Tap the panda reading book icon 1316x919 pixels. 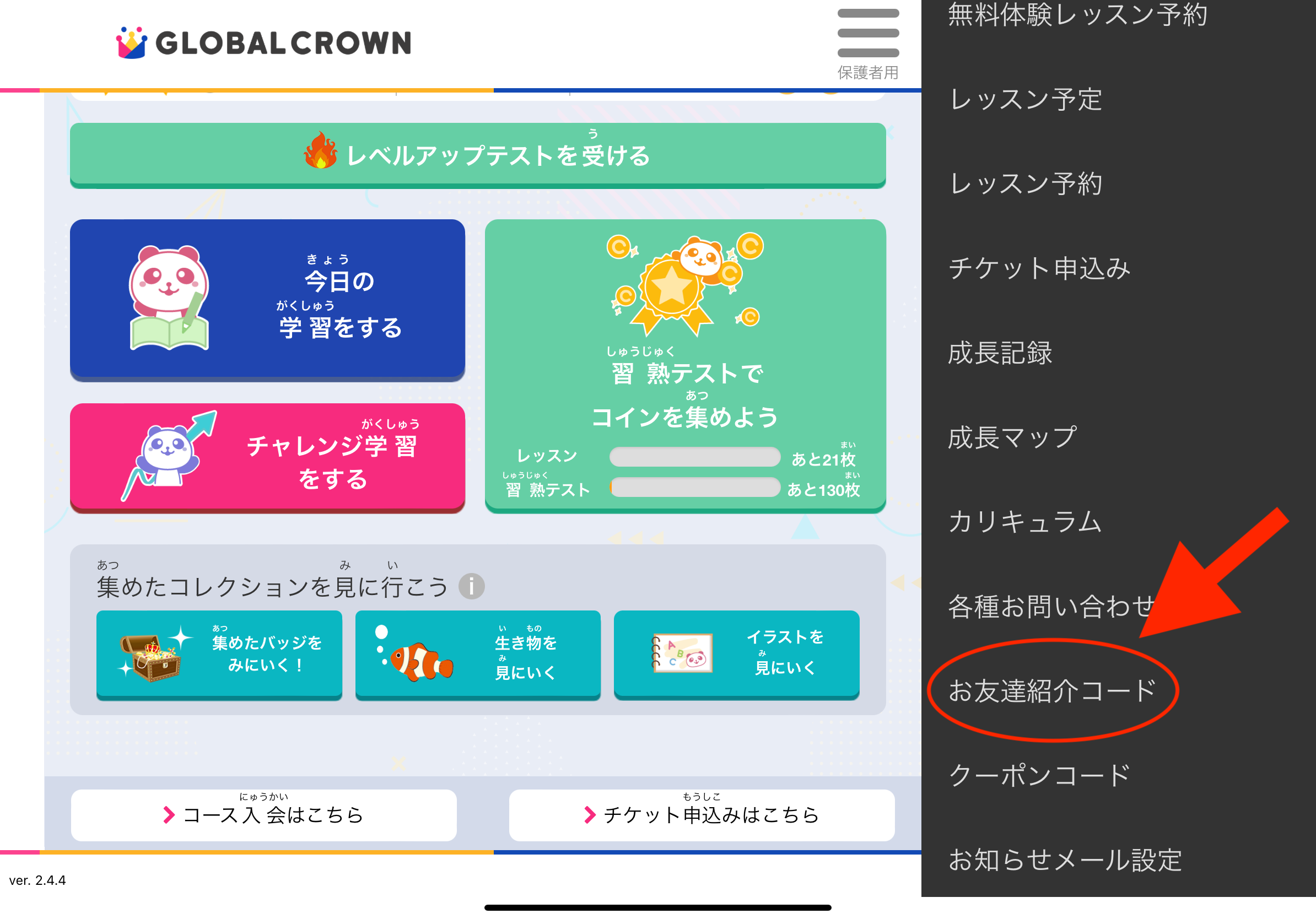169,298
